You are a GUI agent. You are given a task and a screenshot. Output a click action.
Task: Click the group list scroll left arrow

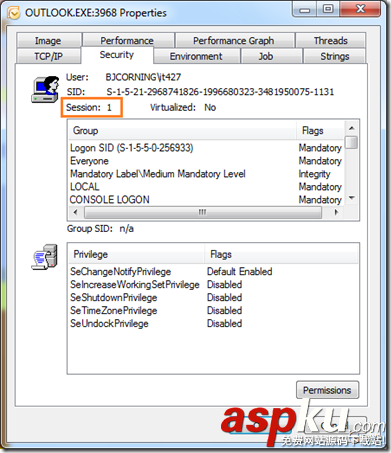pyautogui.click(x=75, y=212)
